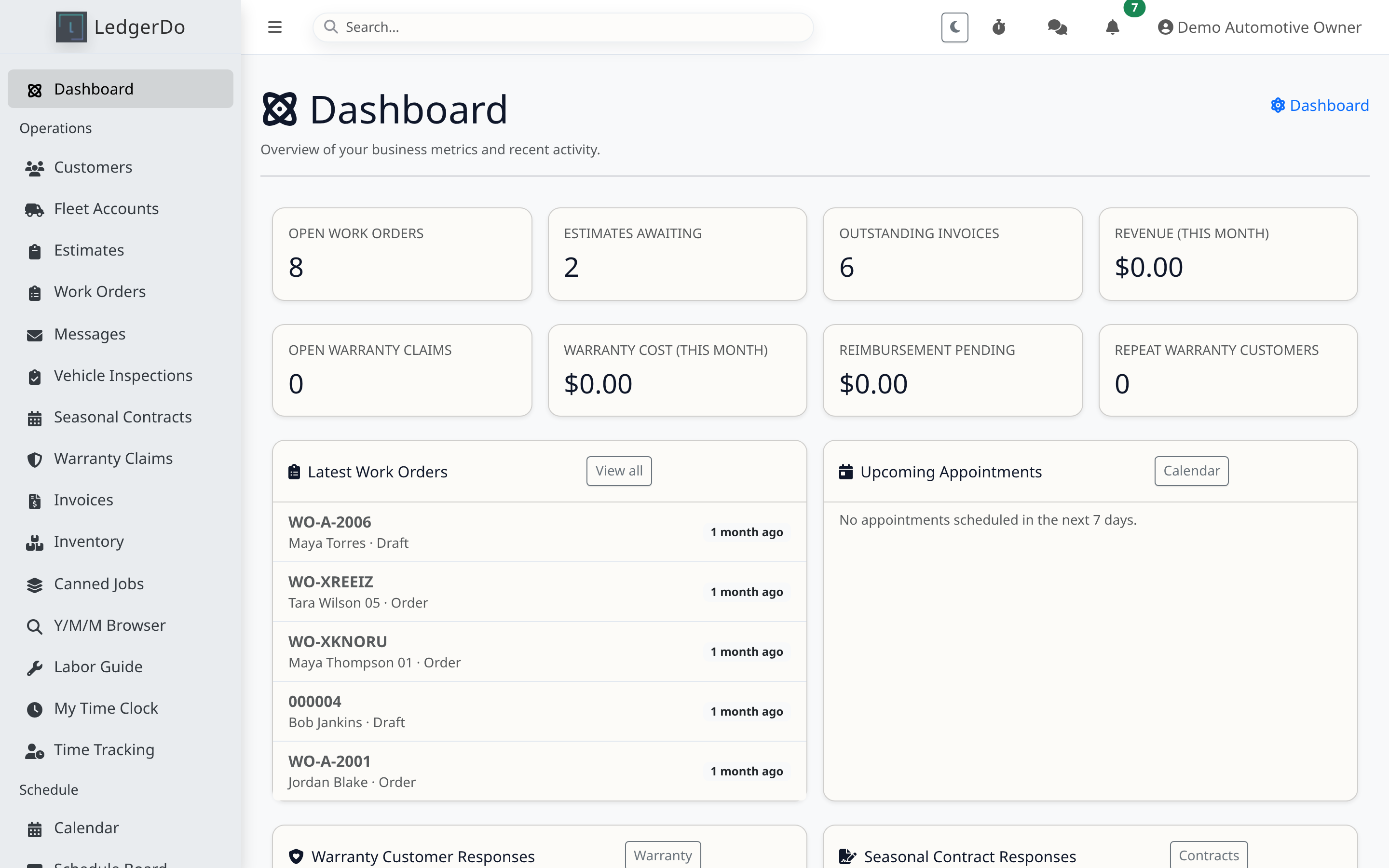Open the stopwatch timer icon
This screenshot has height=868, width=1389.
[999, 27]
